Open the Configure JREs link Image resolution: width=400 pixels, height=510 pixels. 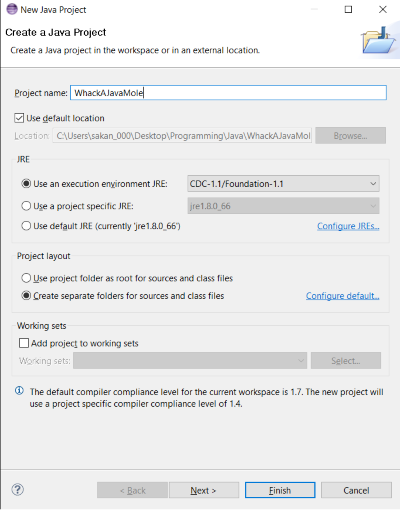click(x=348, y=226)
